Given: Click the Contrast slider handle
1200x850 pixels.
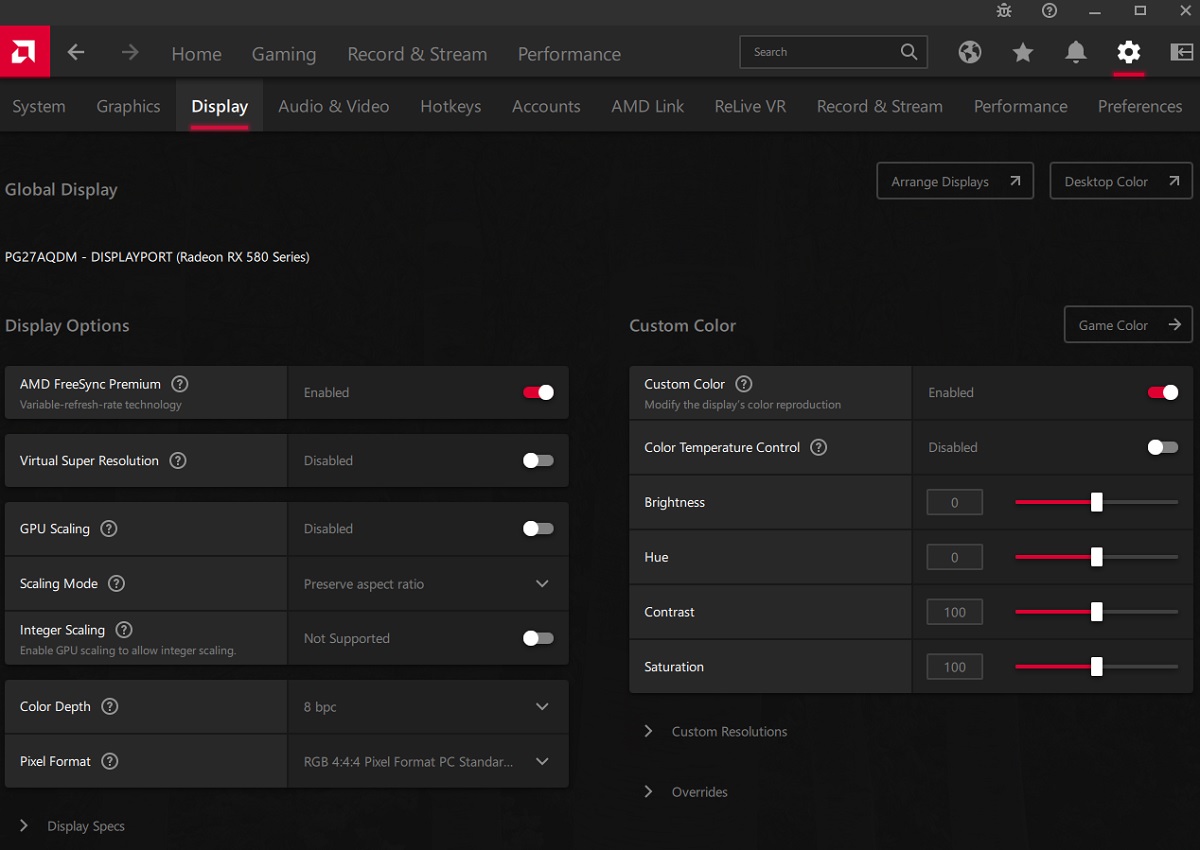Looking at the screenshot, I should click(1097, 612).
